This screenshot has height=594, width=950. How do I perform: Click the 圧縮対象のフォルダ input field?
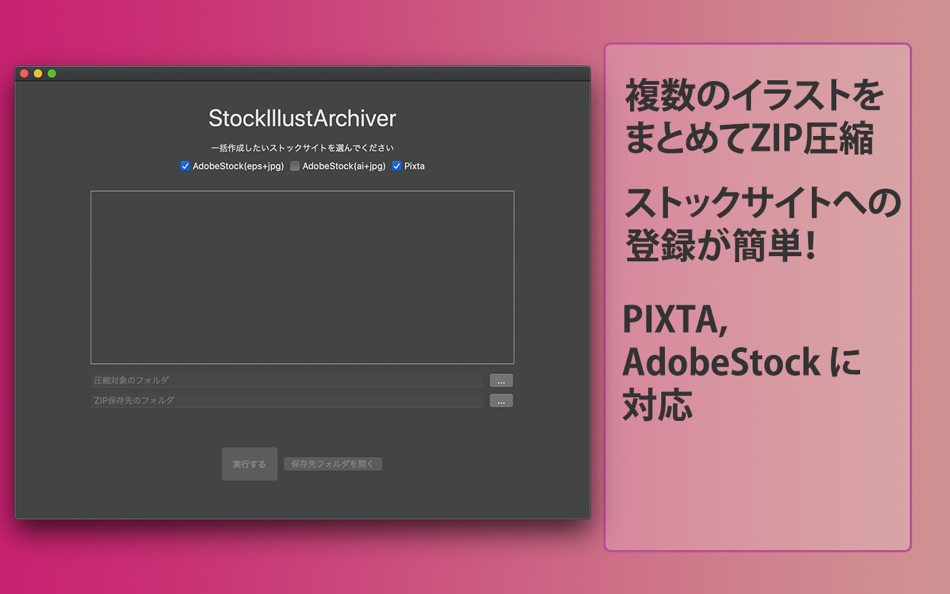pos(287,381)
